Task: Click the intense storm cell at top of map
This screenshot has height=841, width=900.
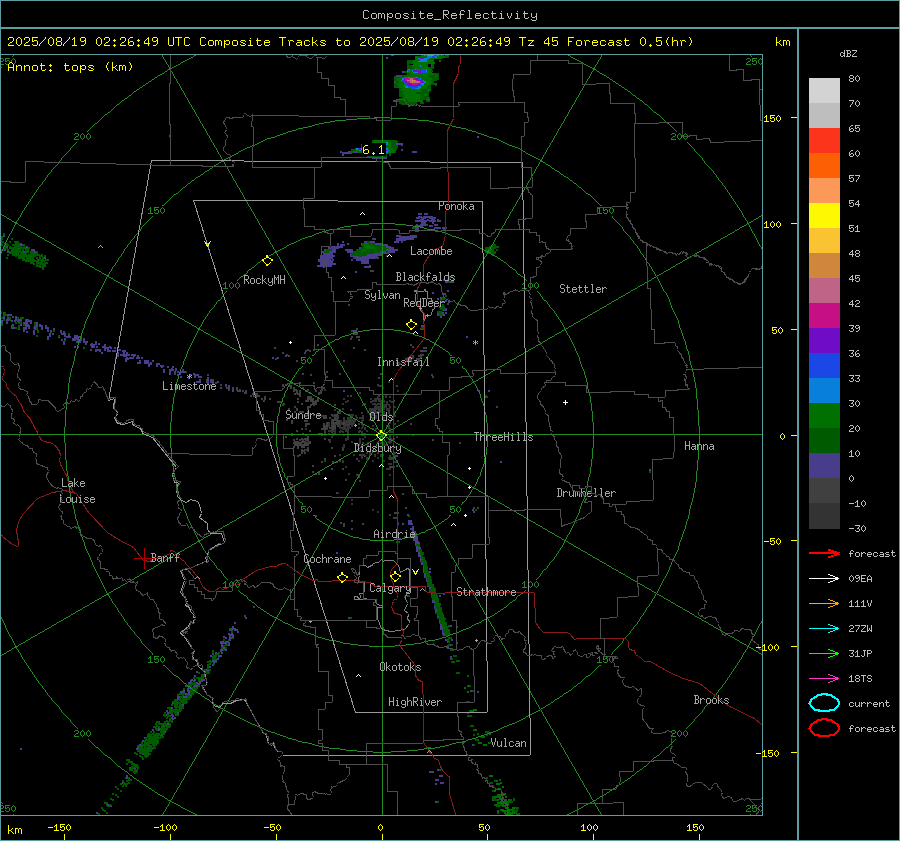Action: pos(416,82)
